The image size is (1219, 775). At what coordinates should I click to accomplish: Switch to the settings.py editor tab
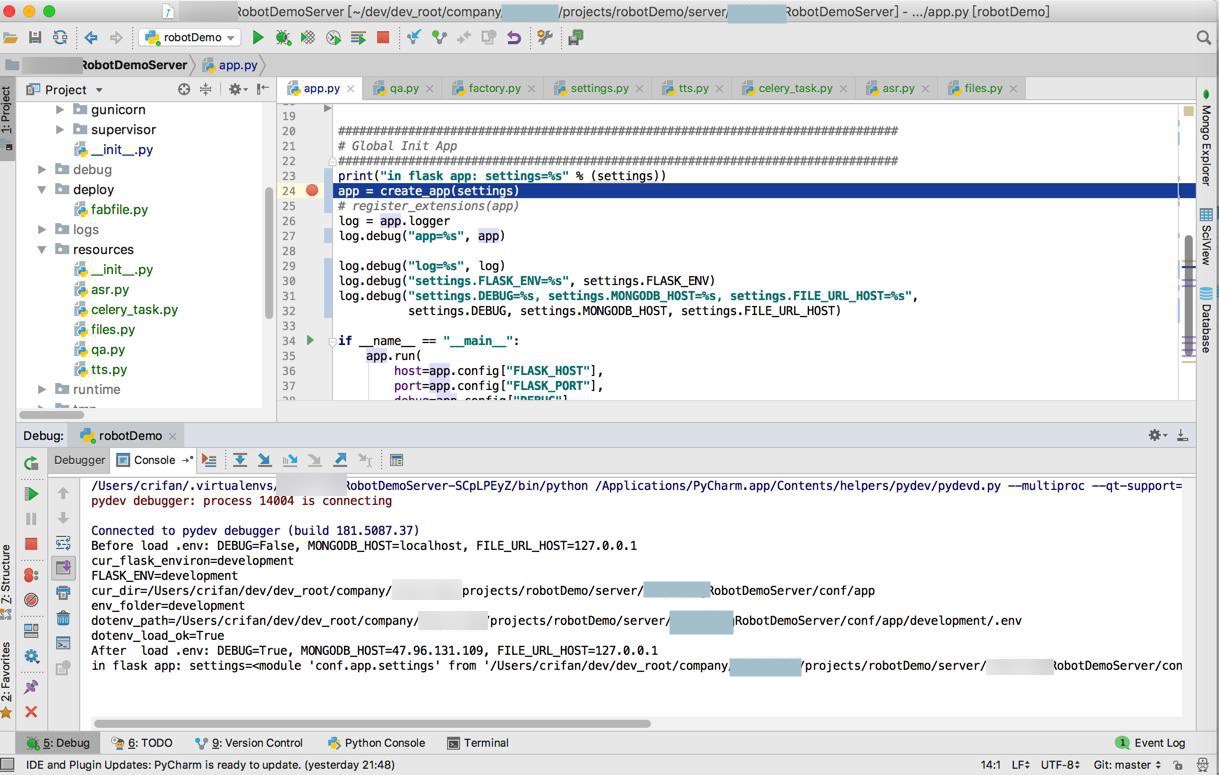coord(598,88)
